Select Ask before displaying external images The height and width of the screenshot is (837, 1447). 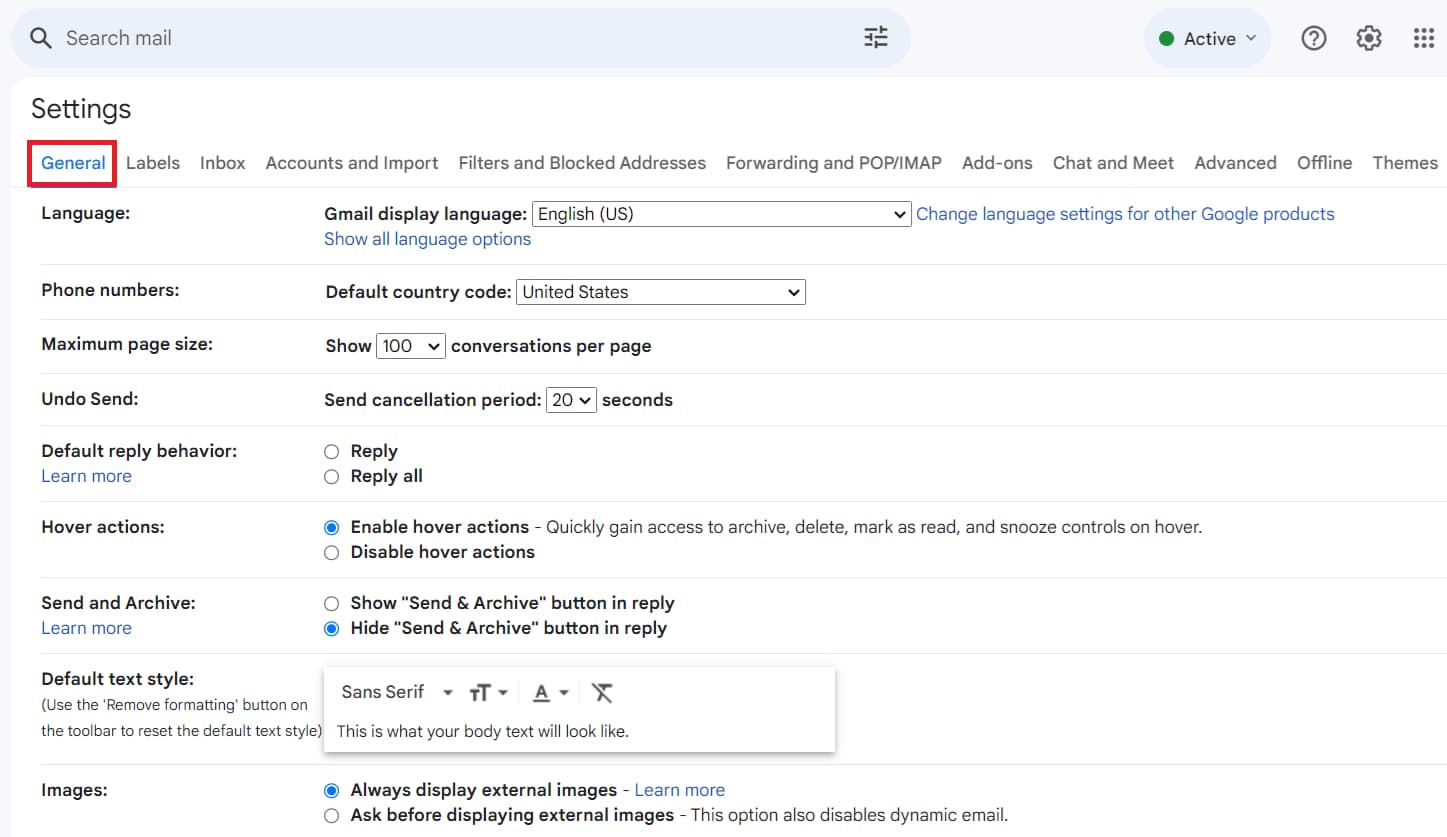tap(332, 815)
